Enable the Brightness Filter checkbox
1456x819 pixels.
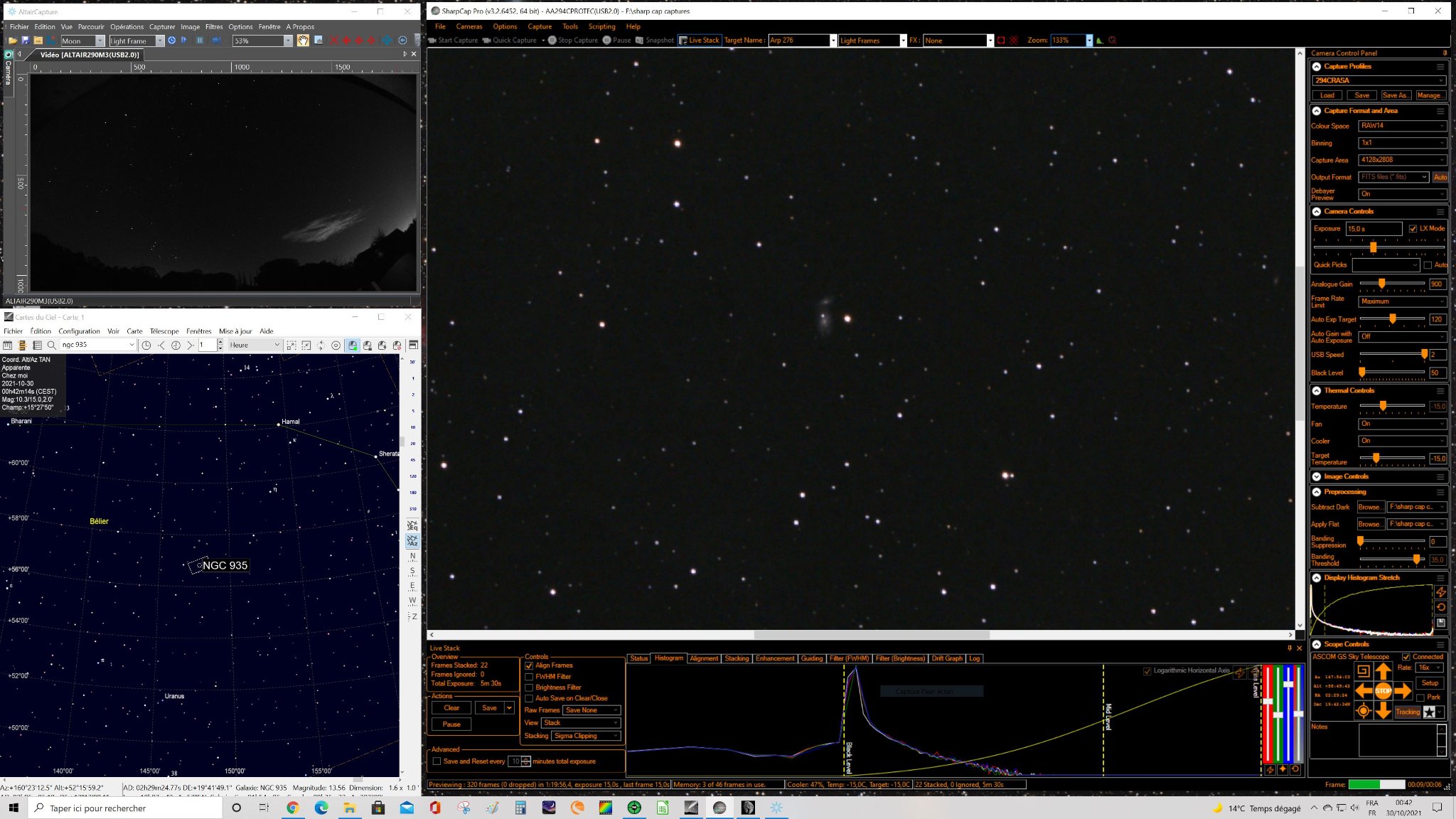pos(529,688)
